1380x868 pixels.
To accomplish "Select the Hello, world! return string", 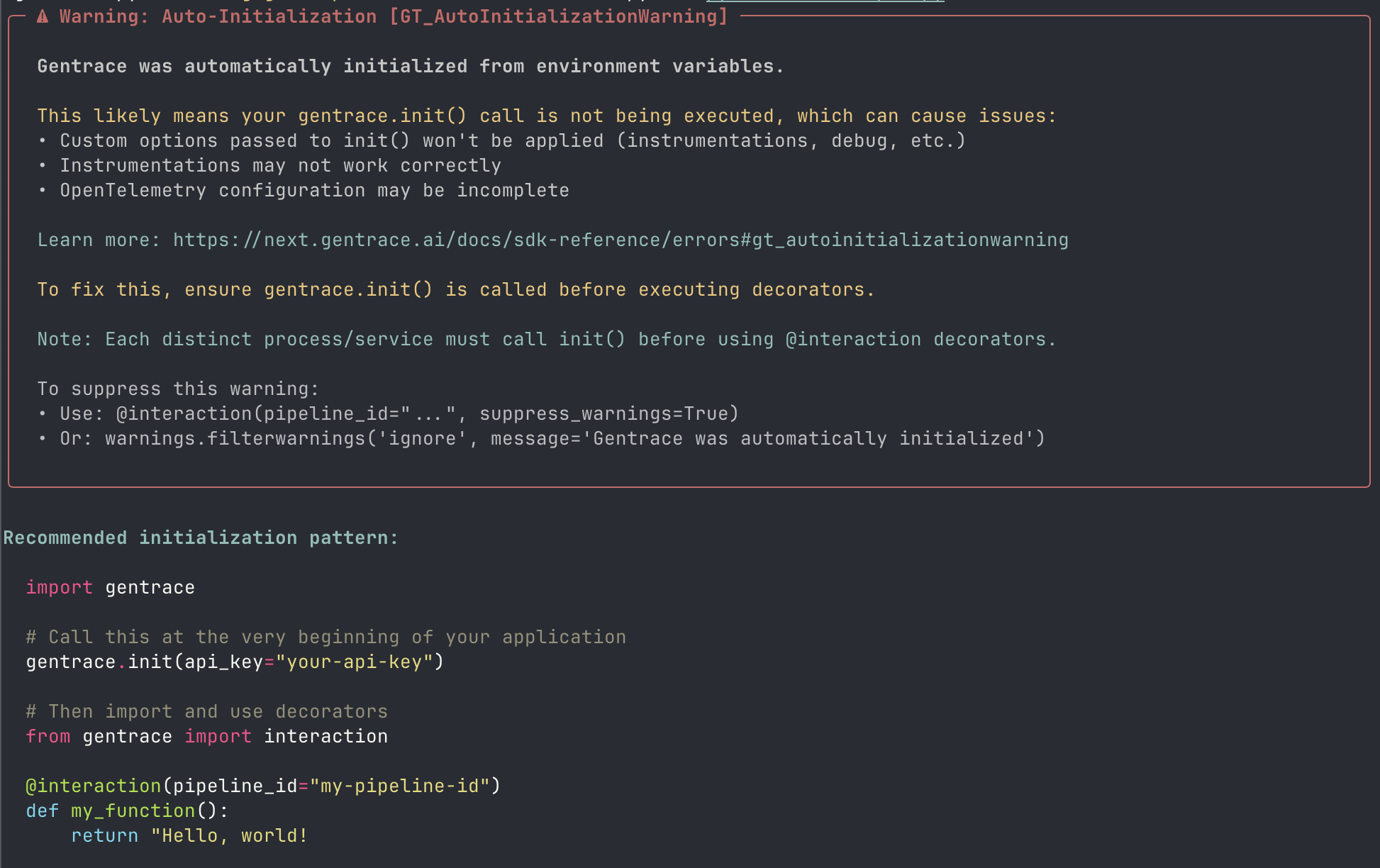I will point(228,835).
